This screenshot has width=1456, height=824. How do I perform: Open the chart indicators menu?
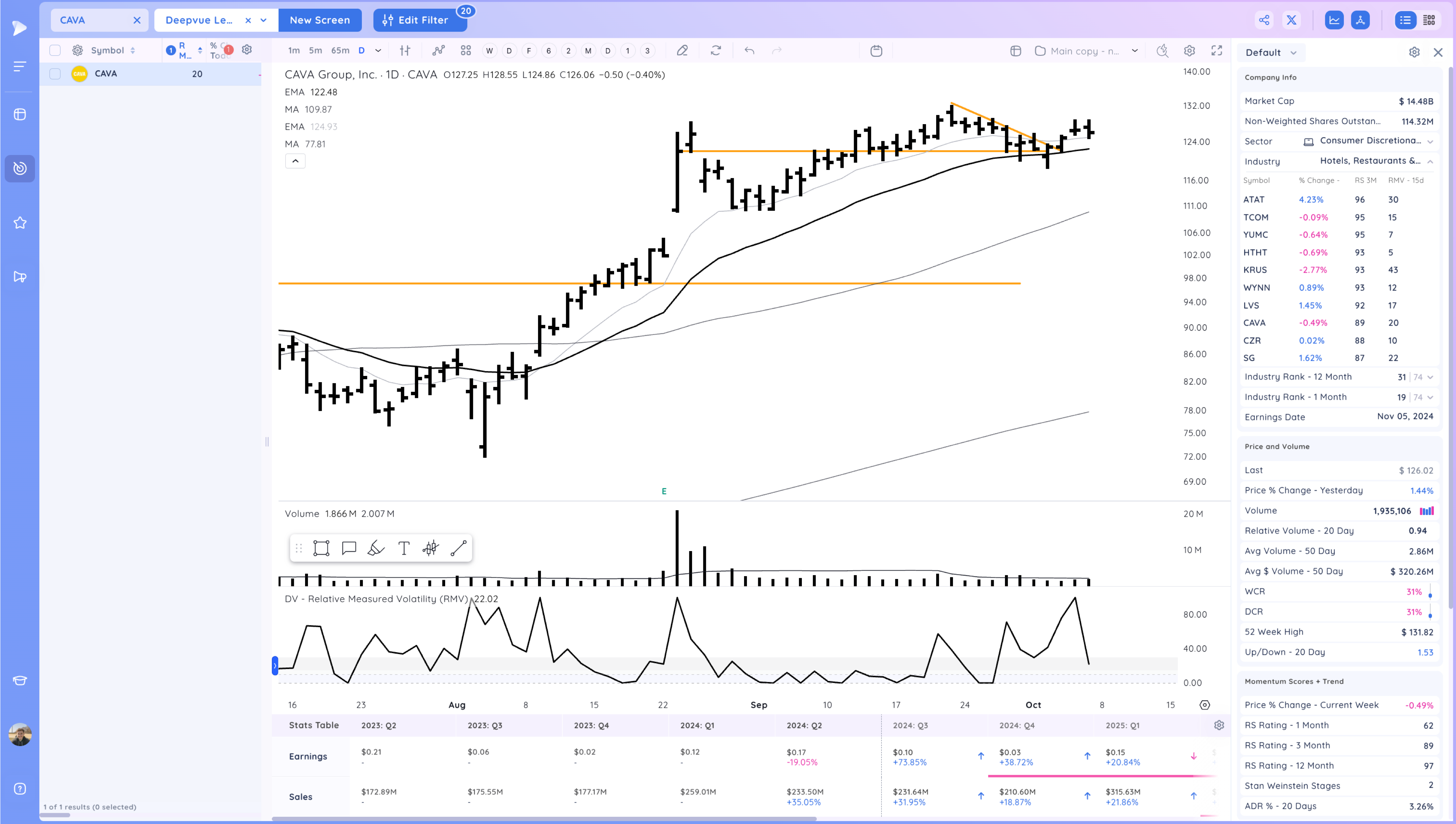438,51
